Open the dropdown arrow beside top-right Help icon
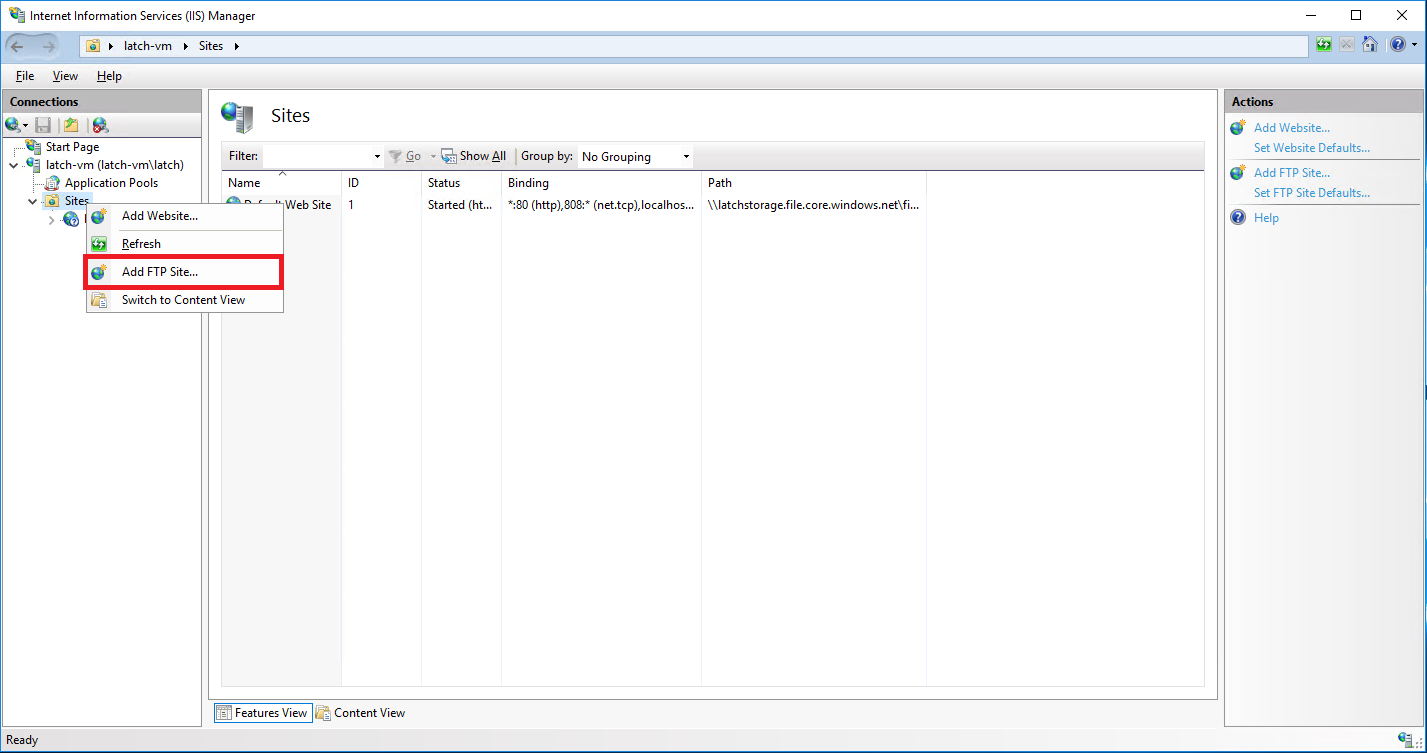The height and width of the screenshot is (753, 1427). (x=1413, y=46)
